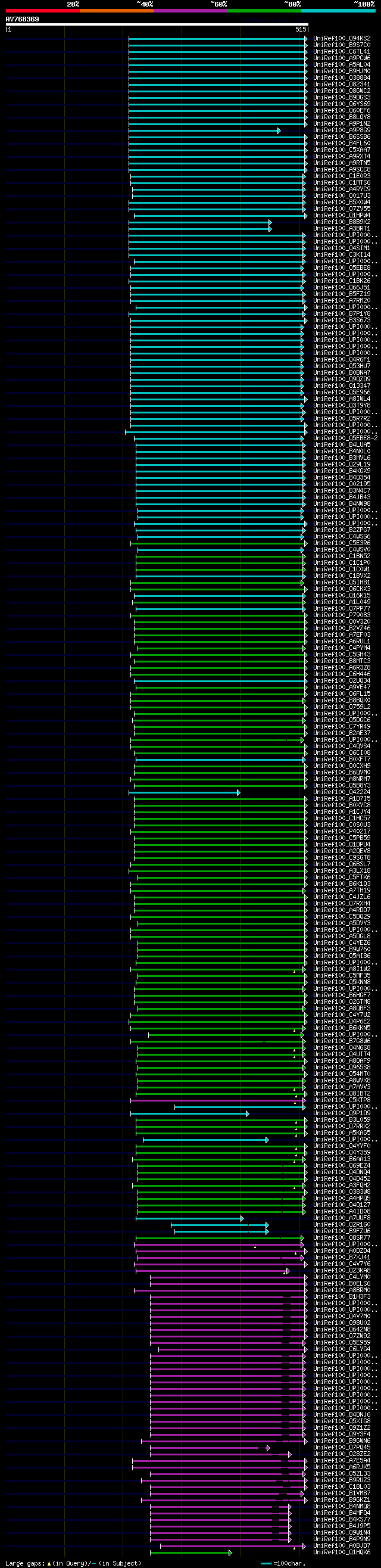Click label UniRef100_A3BRT1
Viewport: 381px width, 1568px height.
point(342,229)
